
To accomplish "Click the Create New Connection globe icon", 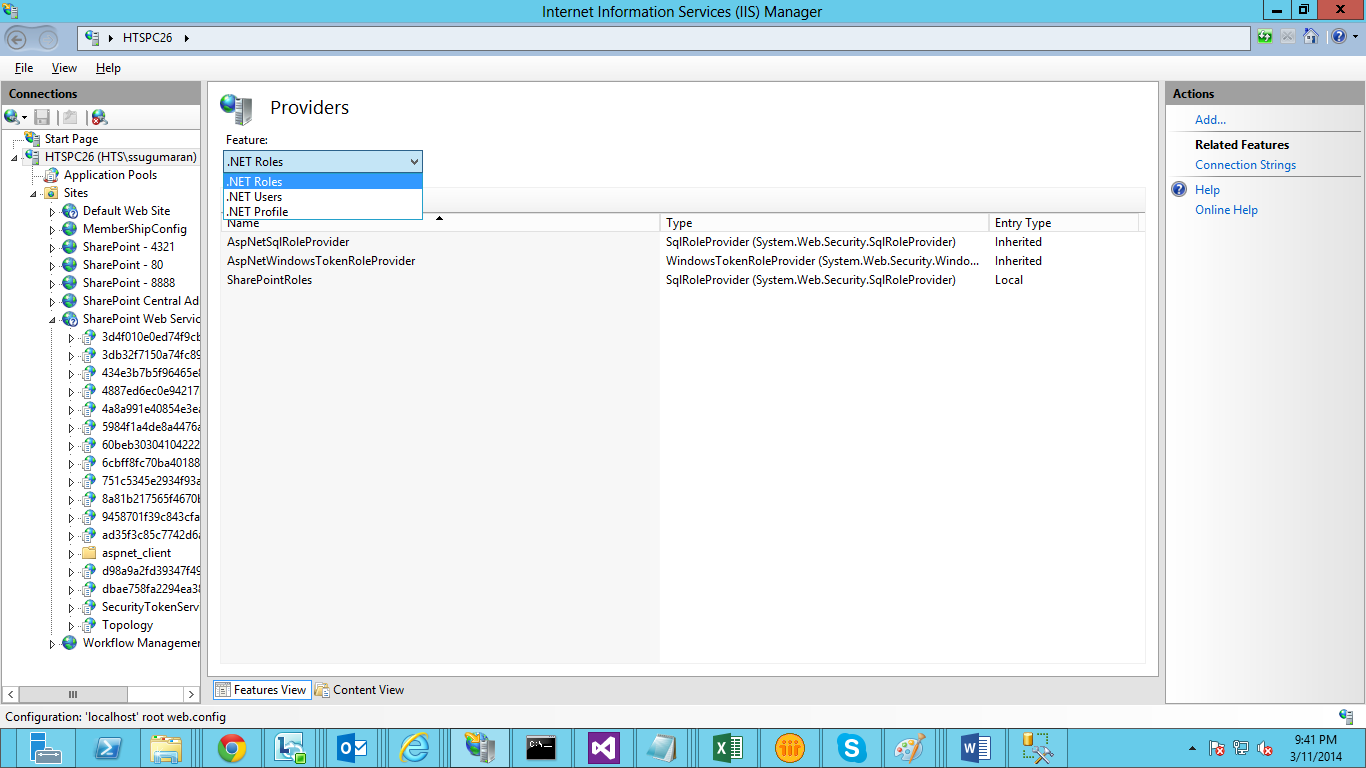I will coord(12,117).
